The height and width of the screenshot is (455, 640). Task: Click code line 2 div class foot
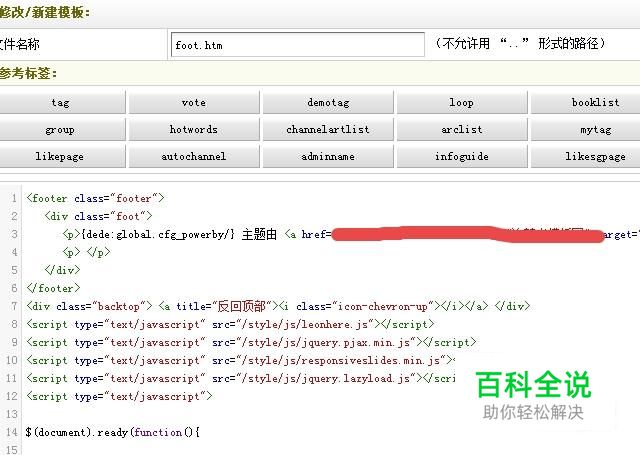98,216
